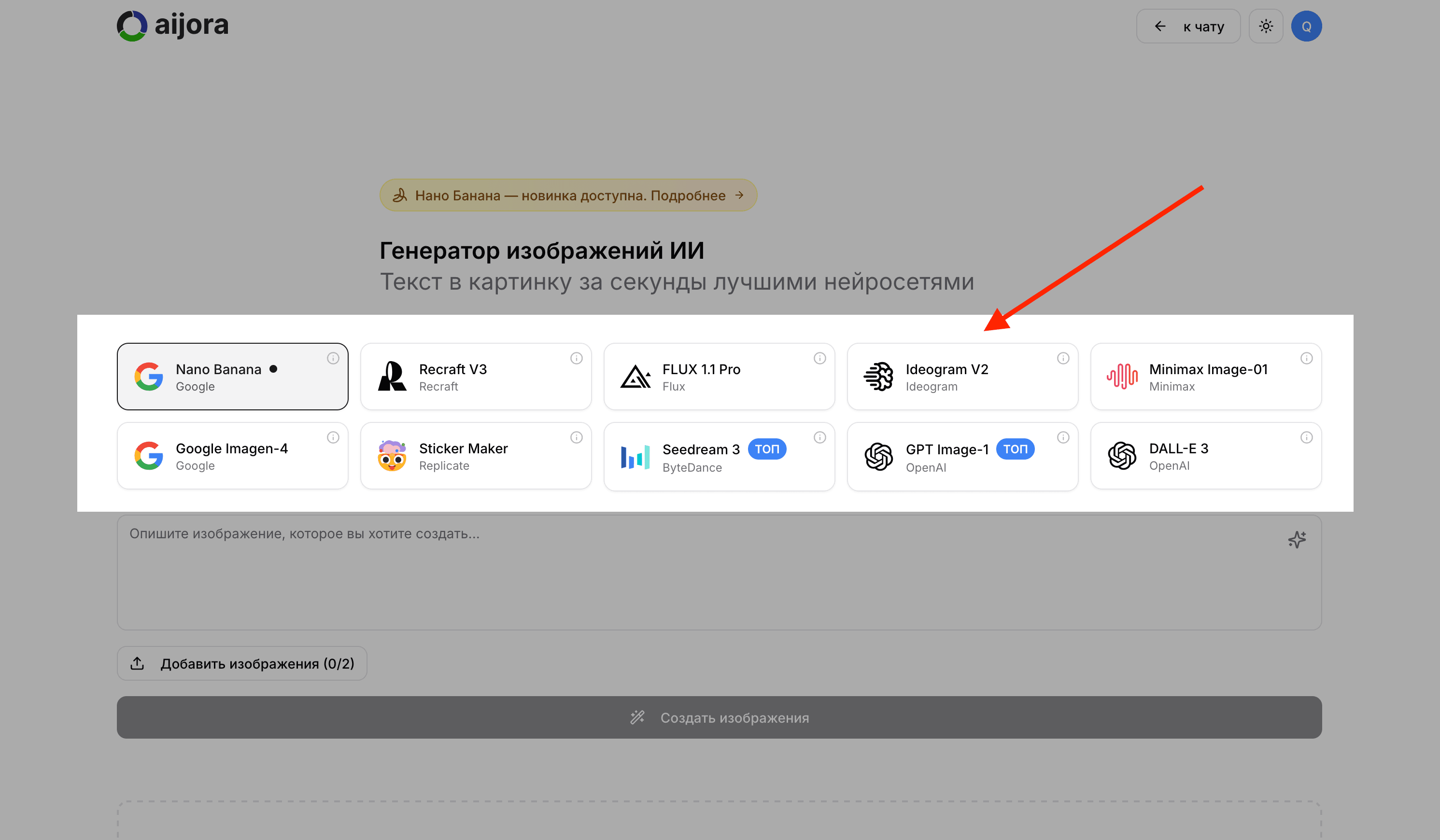Open the Нано Банана announcement banner link
This screenshot has width=1440, height=840.
coord(568,196)
